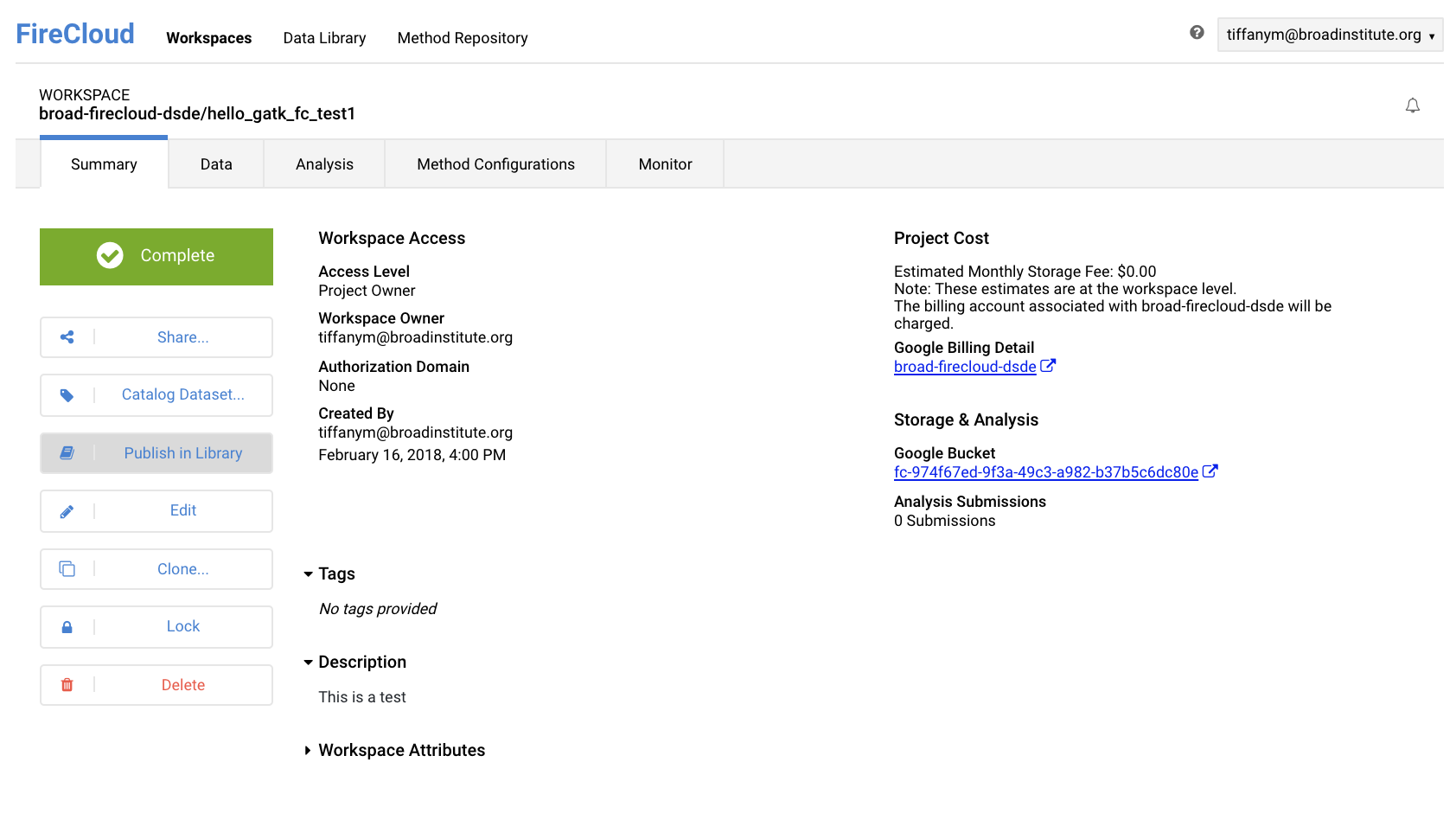Image resolution: width=1456 pixels, height=839 pixels.
Task: Click the Clone... button label
Action: click(x=183, y=569)
